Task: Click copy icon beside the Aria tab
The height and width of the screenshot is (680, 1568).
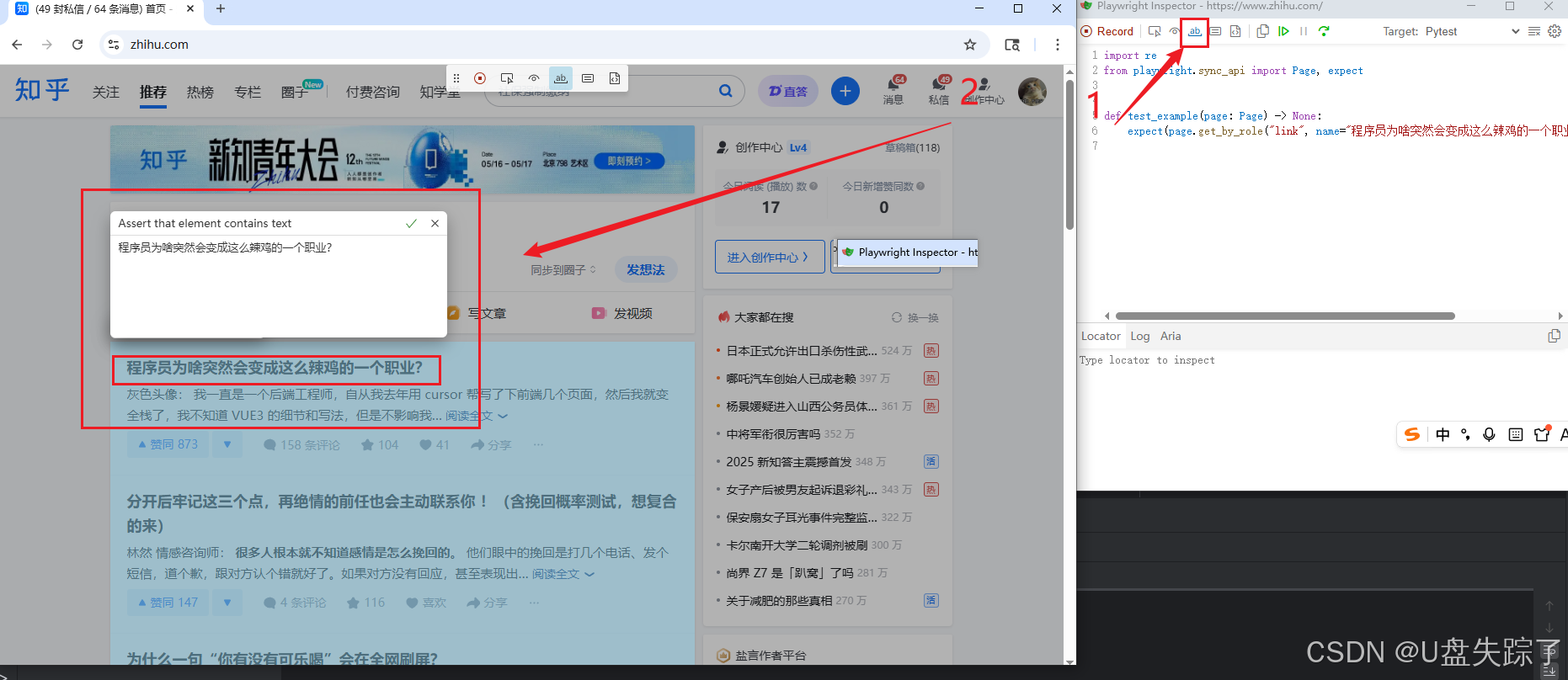Action: click(x=1554, y=336)
